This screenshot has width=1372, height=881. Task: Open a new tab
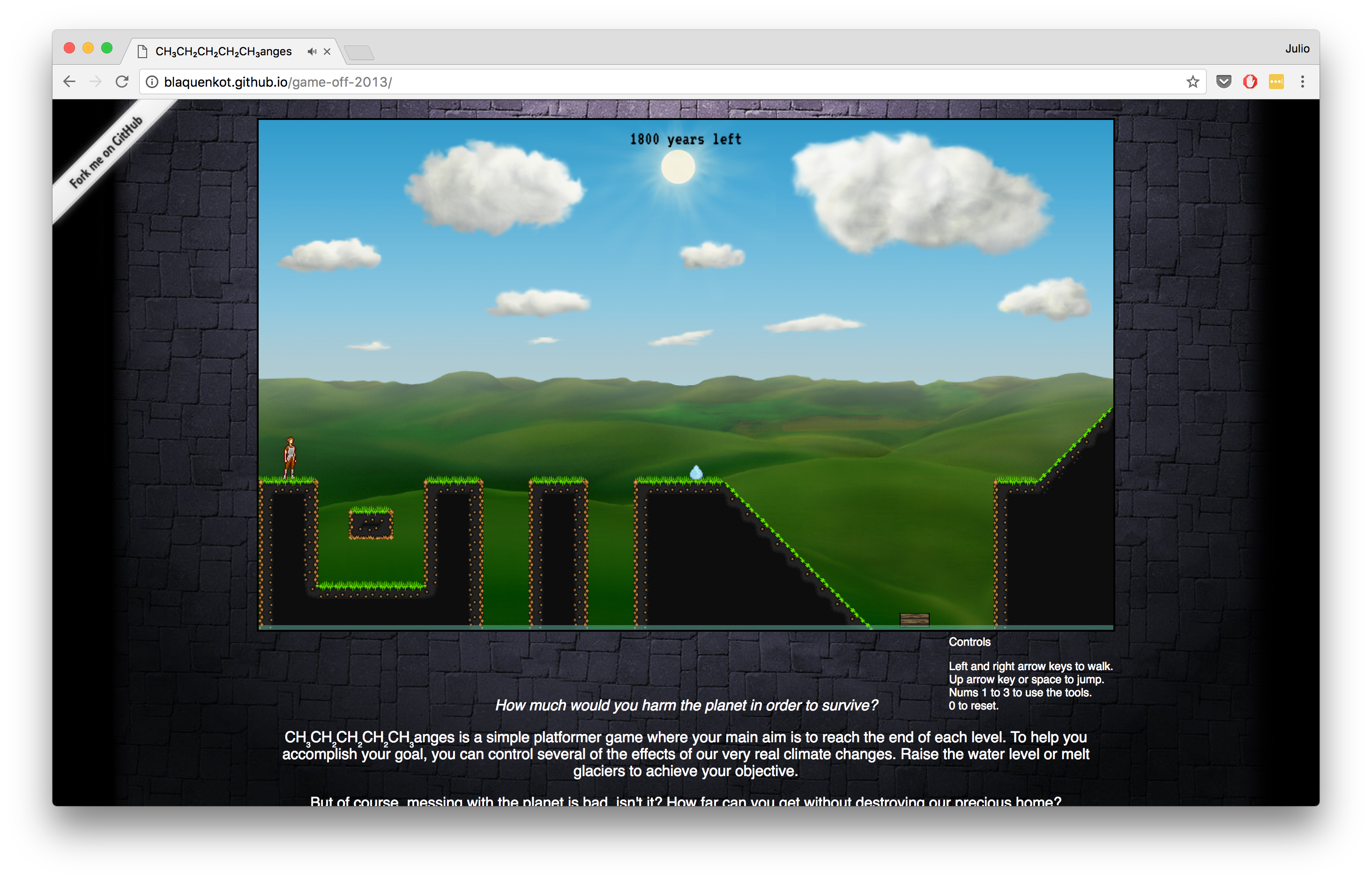point(359,52)
